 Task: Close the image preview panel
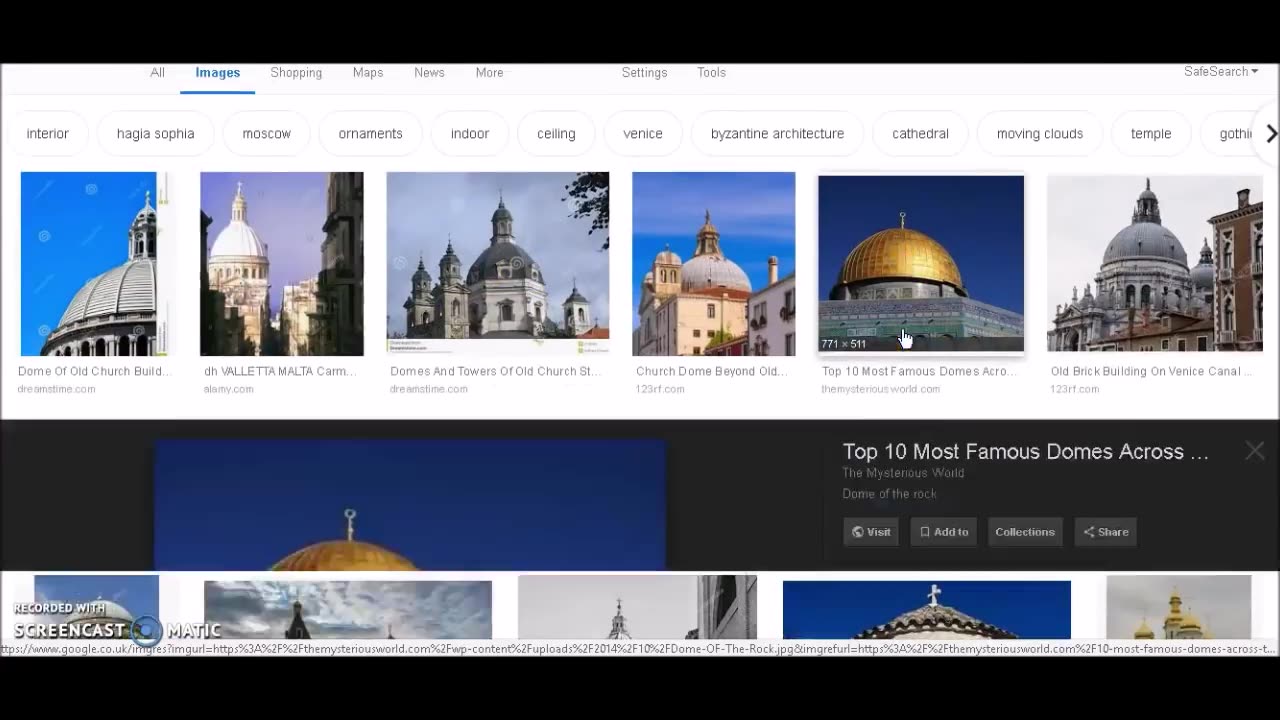(1255, 451)
